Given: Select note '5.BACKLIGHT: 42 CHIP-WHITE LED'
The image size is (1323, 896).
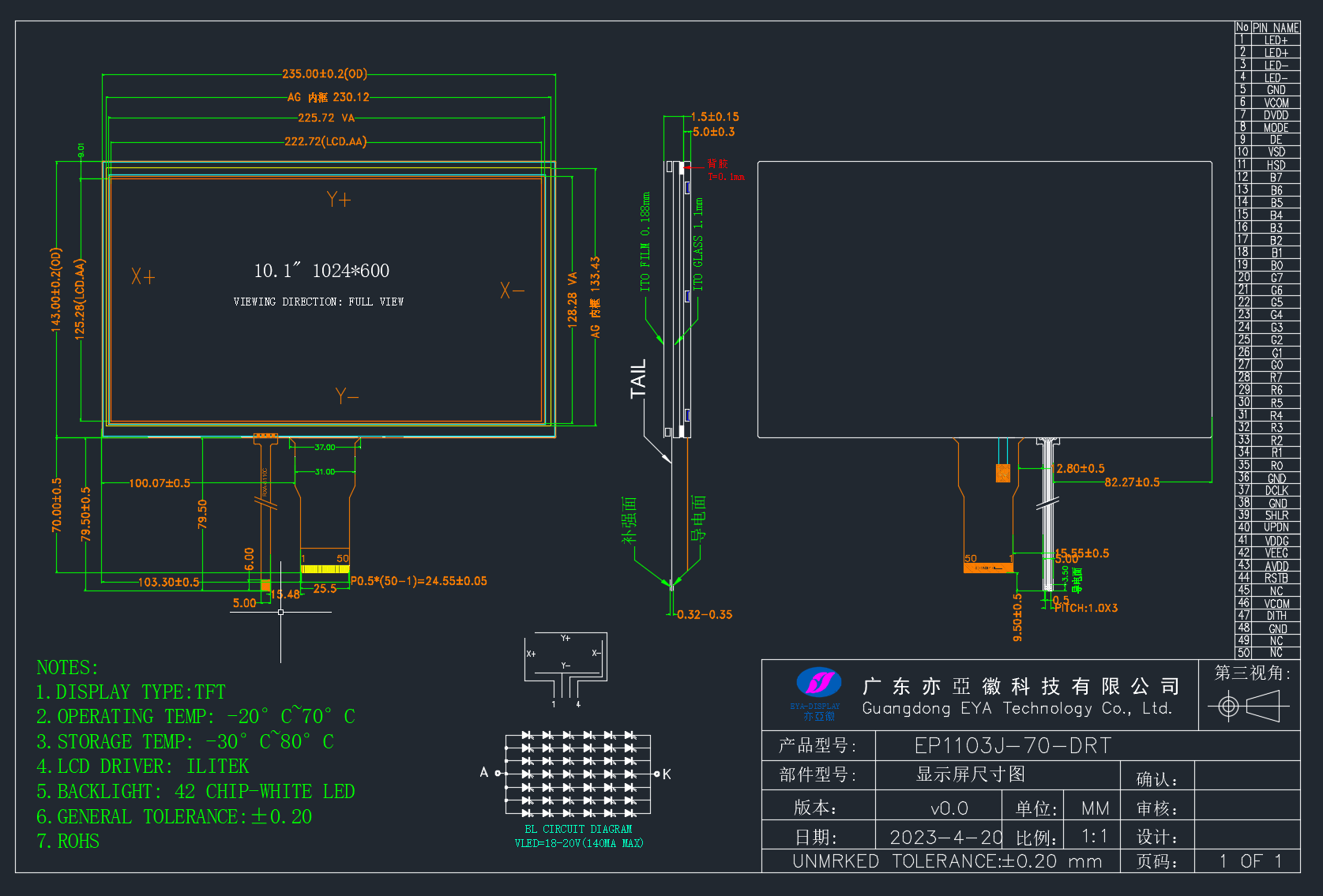Looking at the screenshot, I should coord(196,792).
